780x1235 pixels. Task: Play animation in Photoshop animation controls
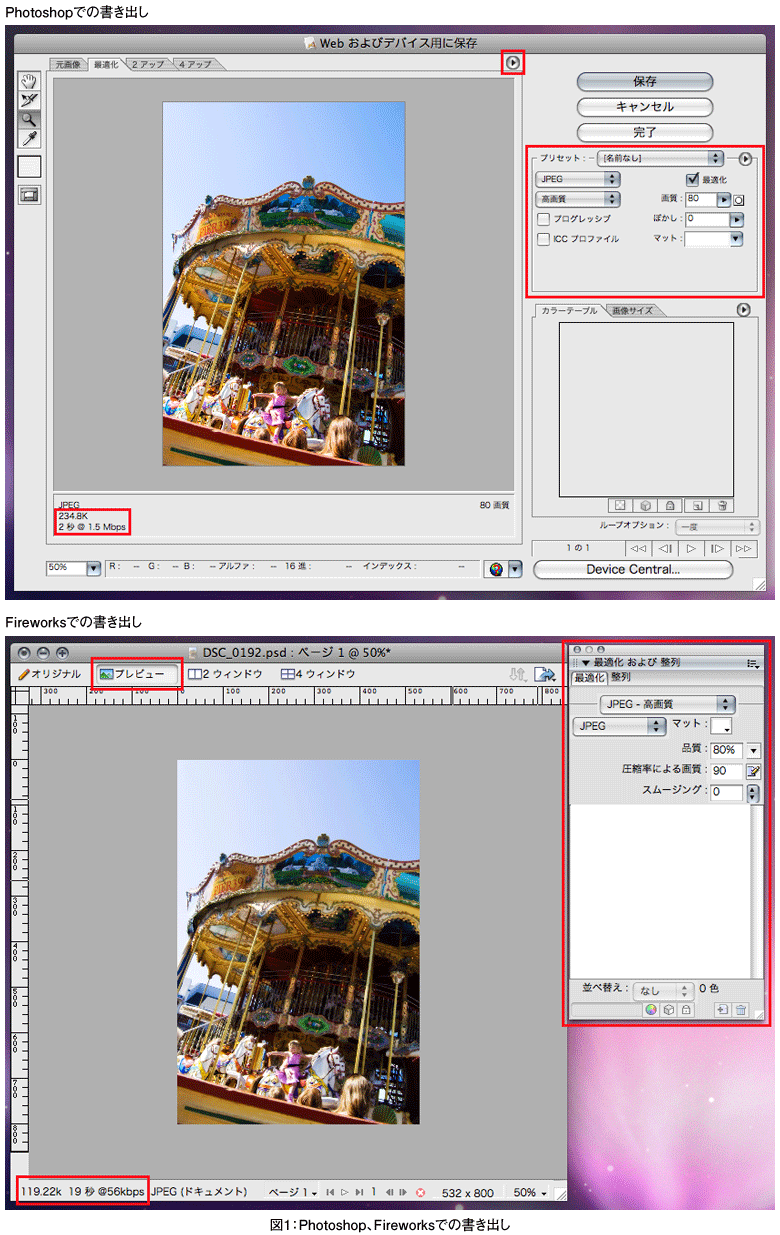691,549
